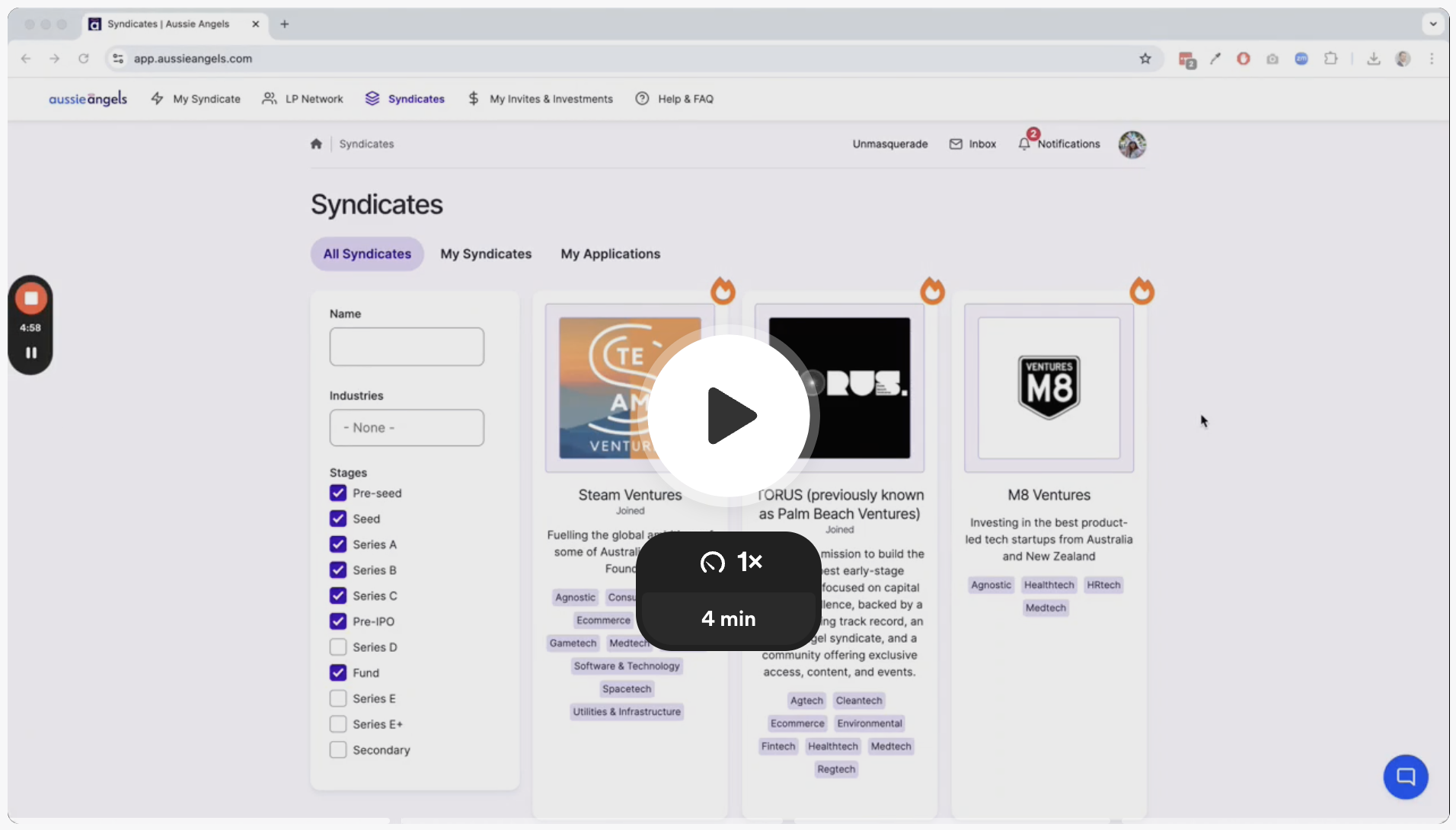
Task: Click the Fintech tag on TORUS card
Action: pyautogui.click(x=778, y=746)
